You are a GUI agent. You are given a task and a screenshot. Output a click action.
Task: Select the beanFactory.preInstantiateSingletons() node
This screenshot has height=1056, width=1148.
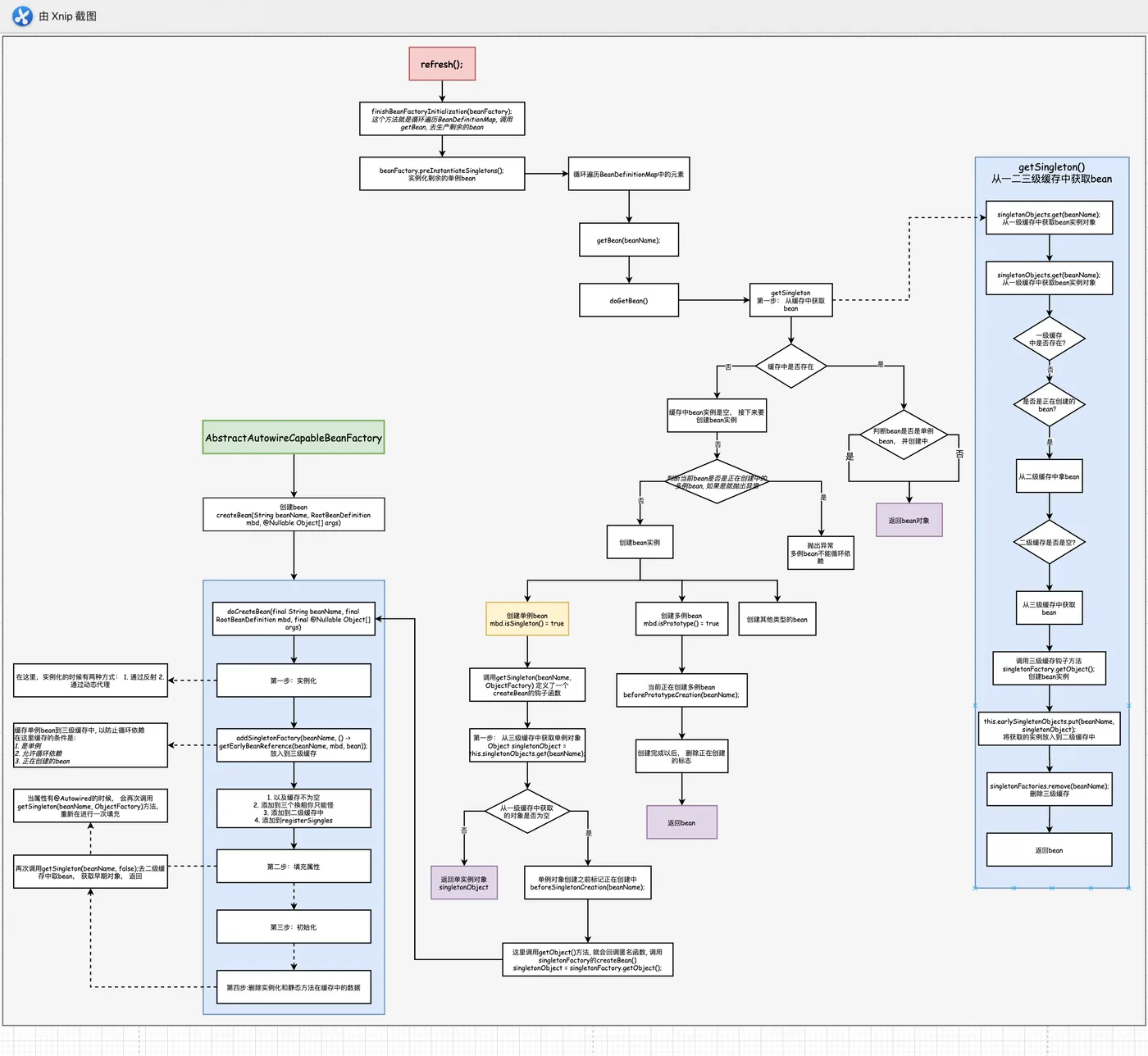[442, 174]
